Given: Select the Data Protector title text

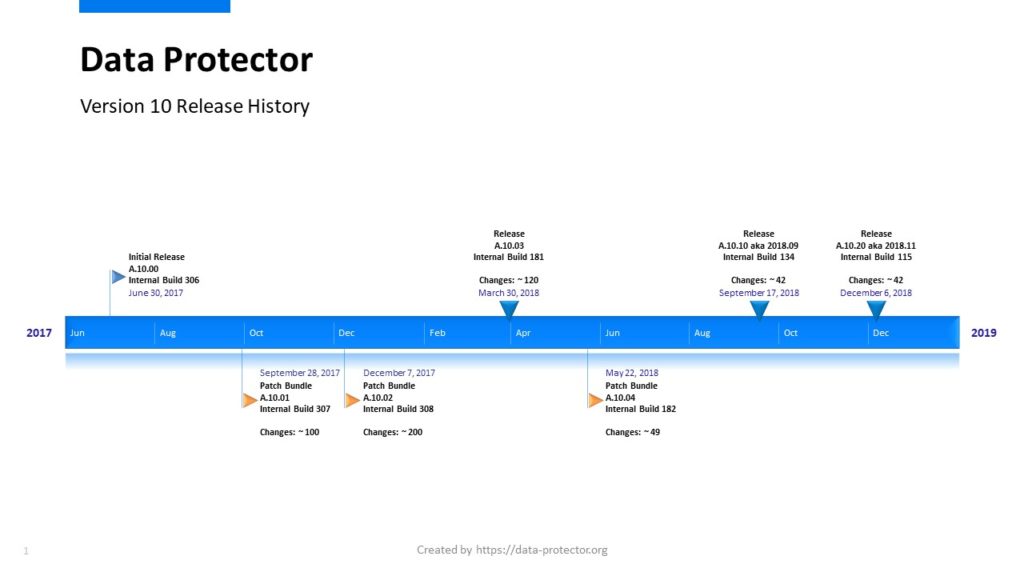Looking at the screenshot, I should coord(196,60).
